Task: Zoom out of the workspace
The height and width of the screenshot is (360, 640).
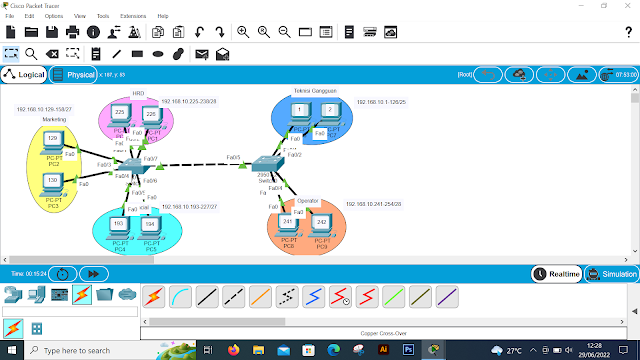Action: click(x=284, y=32)
